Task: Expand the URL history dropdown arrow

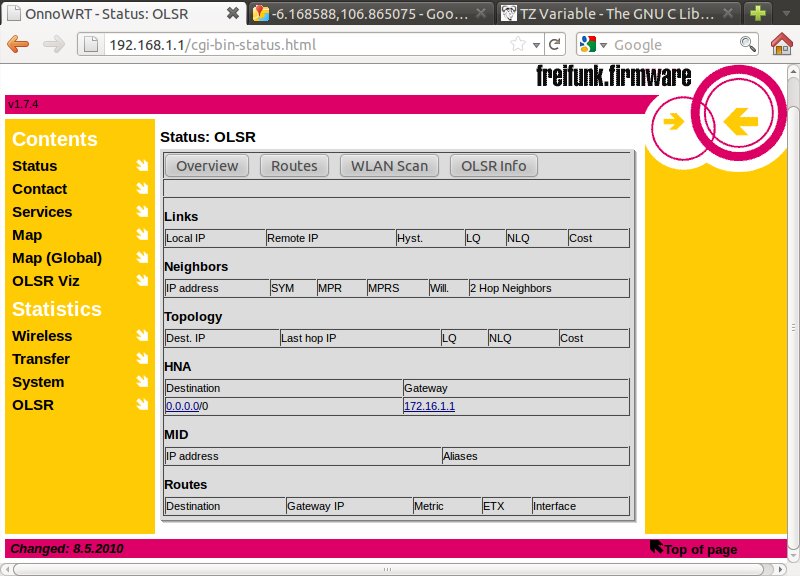Action: coord(537,45)
